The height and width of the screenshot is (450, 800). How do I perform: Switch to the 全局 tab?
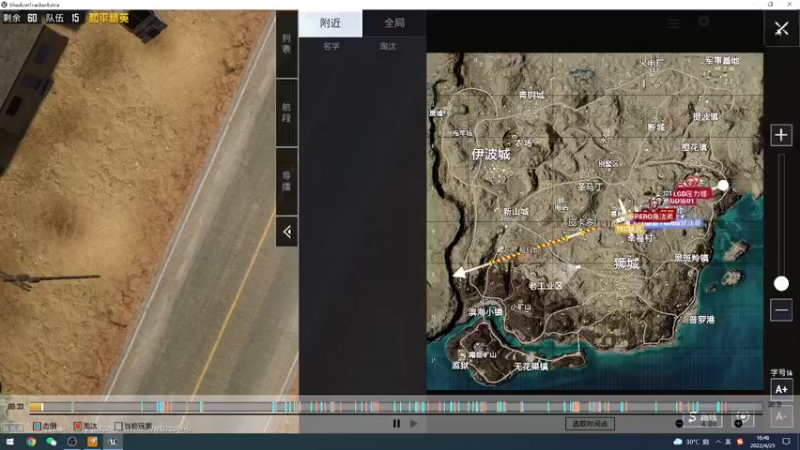pos(394,23)
